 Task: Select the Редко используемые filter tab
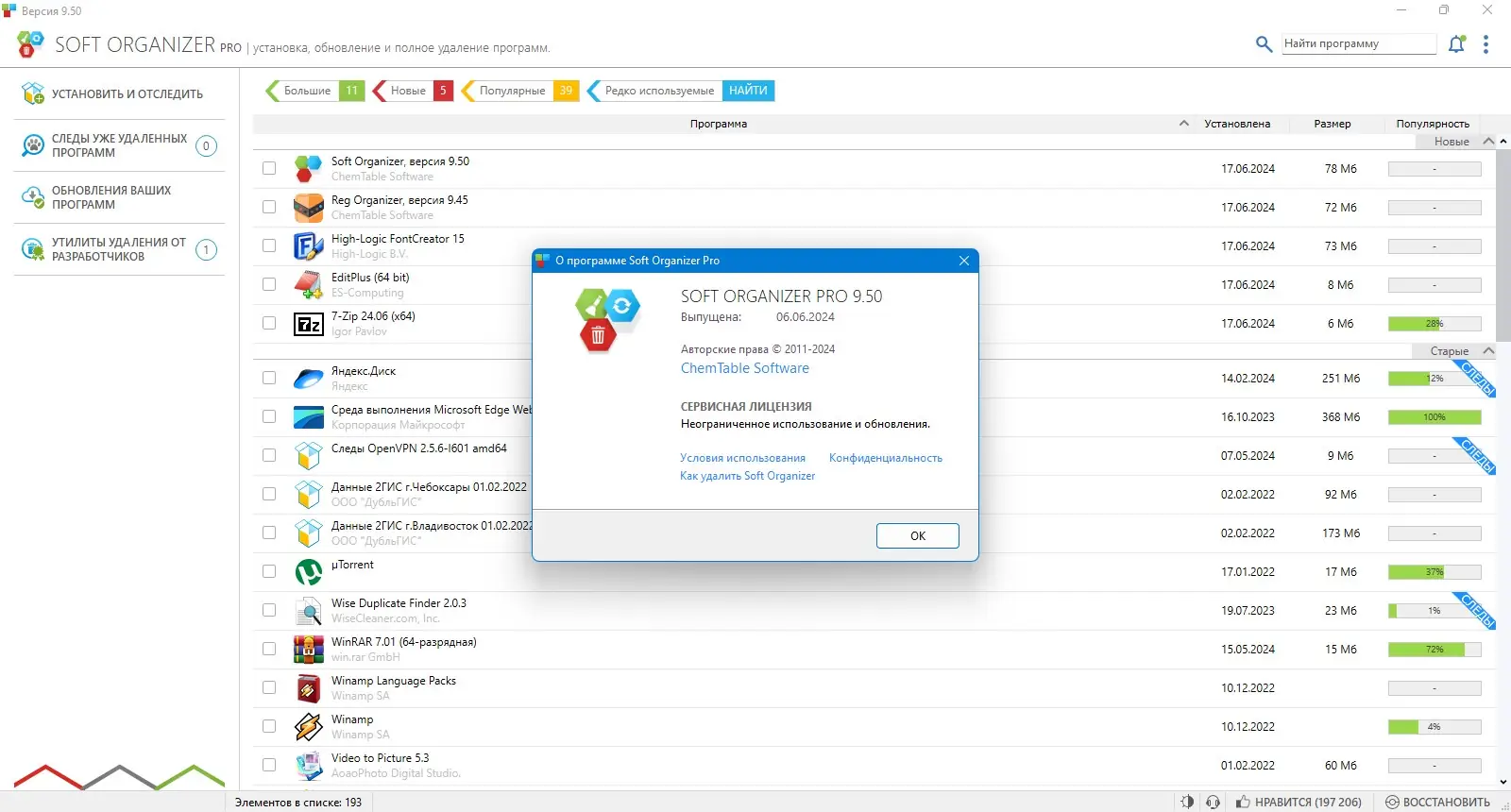click(x=654, y=91)
